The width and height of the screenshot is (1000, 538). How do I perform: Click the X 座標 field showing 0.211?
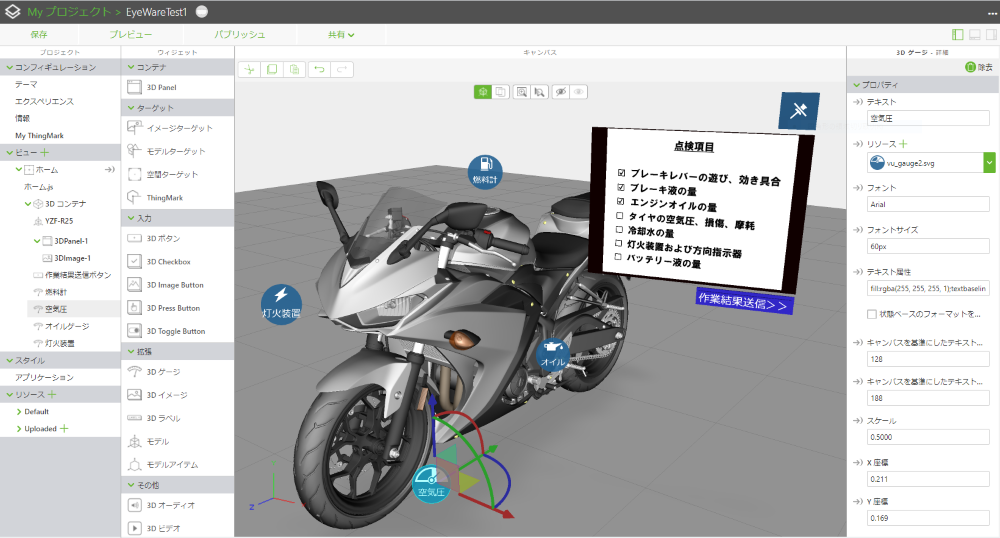coord(927,479)
